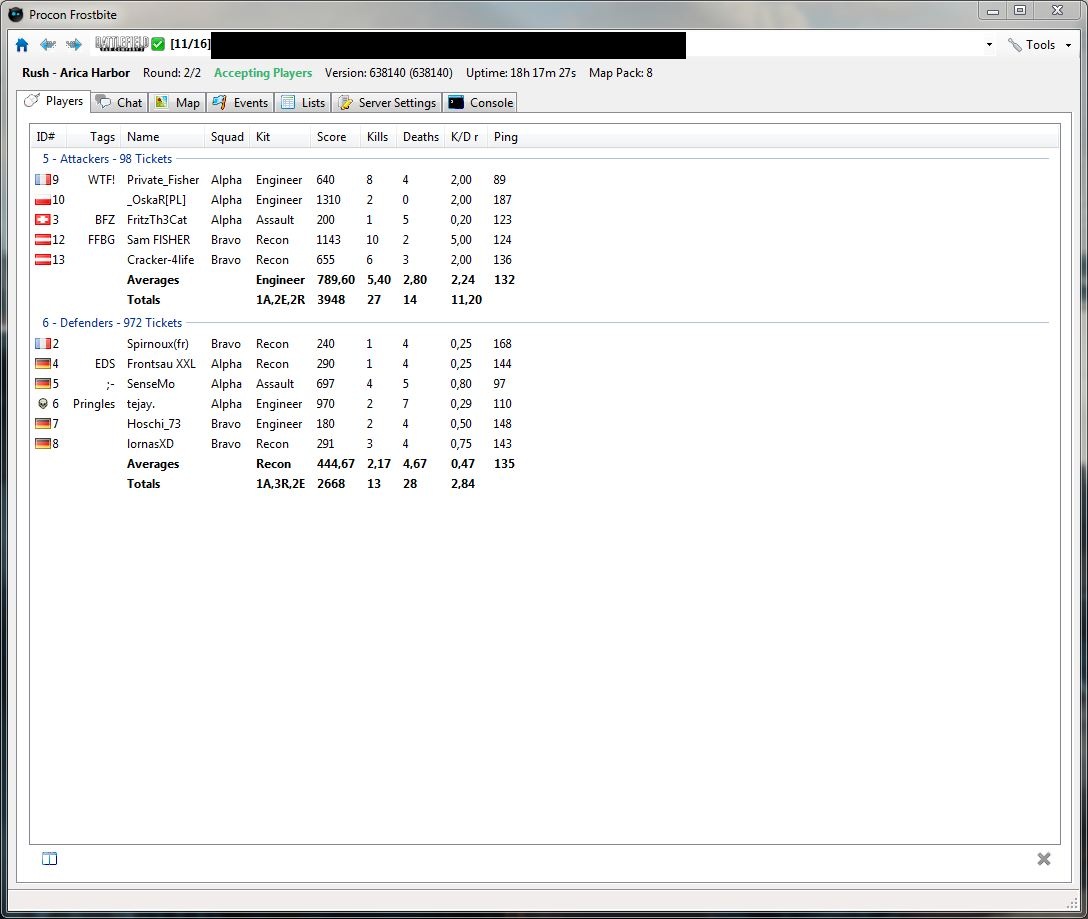Viewport: 1088px width, 919px height.
Task: Click the German flag for SenseMo
Action: (x=43, y=384)
